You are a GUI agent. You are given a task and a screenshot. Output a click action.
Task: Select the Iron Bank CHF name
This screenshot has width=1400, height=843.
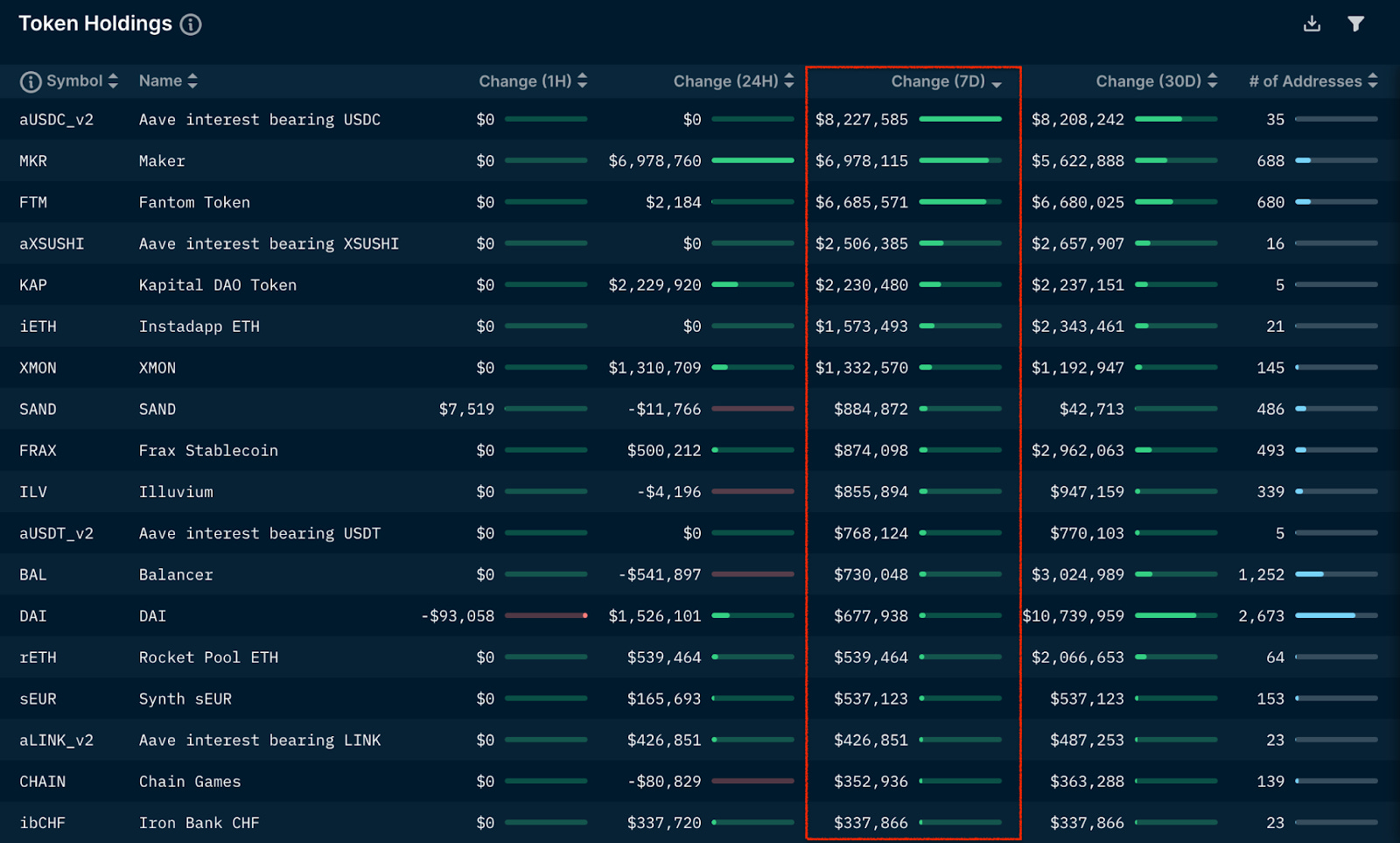tap(199, 823)
